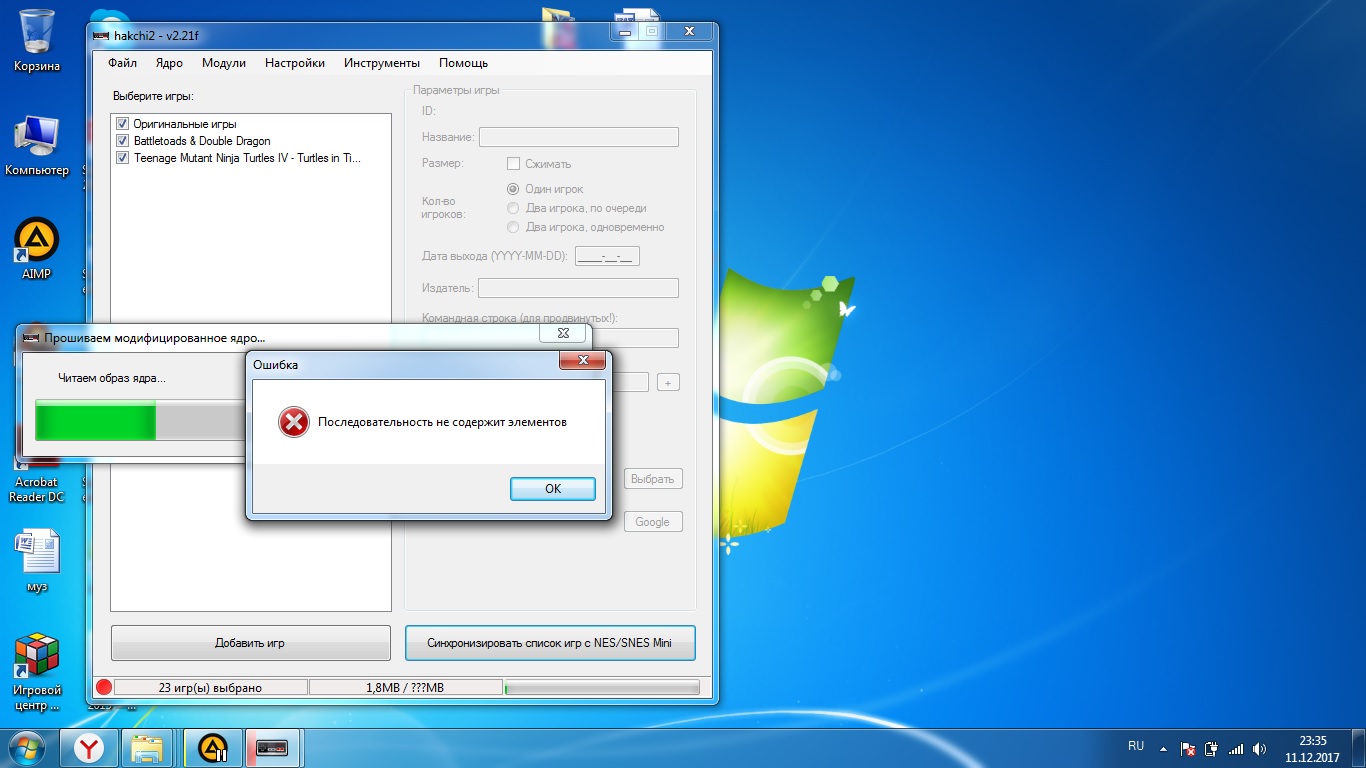Click the Название input field
The image size is (1366, 768).
click(579, 137)
